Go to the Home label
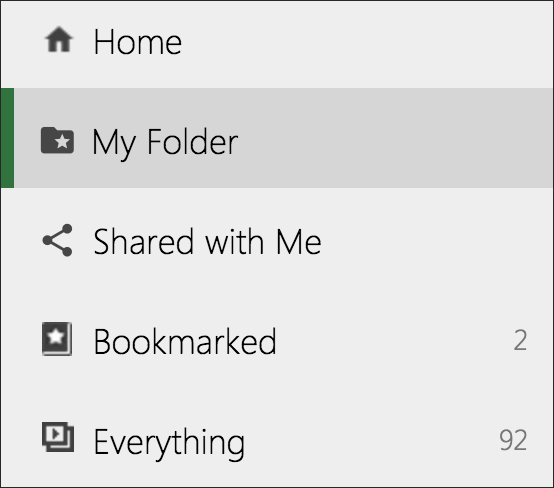The image size is (554, 488). point(138,42)
